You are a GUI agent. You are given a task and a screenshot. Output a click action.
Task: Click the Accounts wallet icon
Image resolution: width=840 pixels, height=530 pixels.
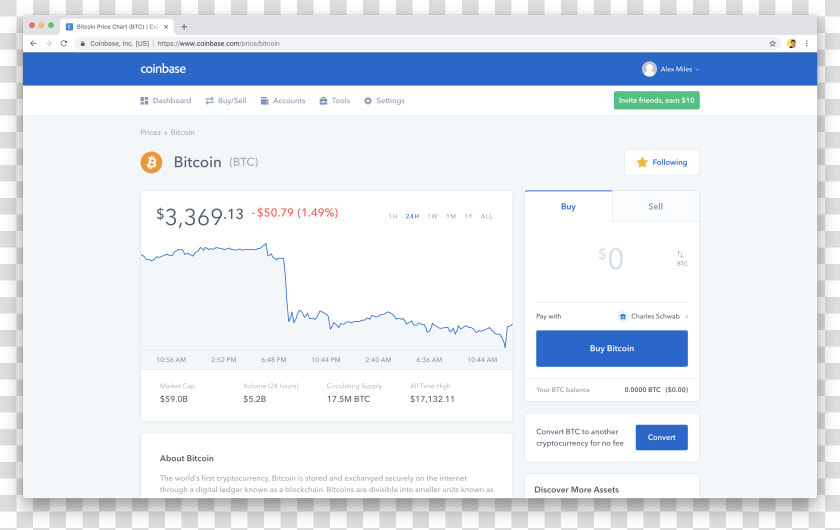coord(265,101)
